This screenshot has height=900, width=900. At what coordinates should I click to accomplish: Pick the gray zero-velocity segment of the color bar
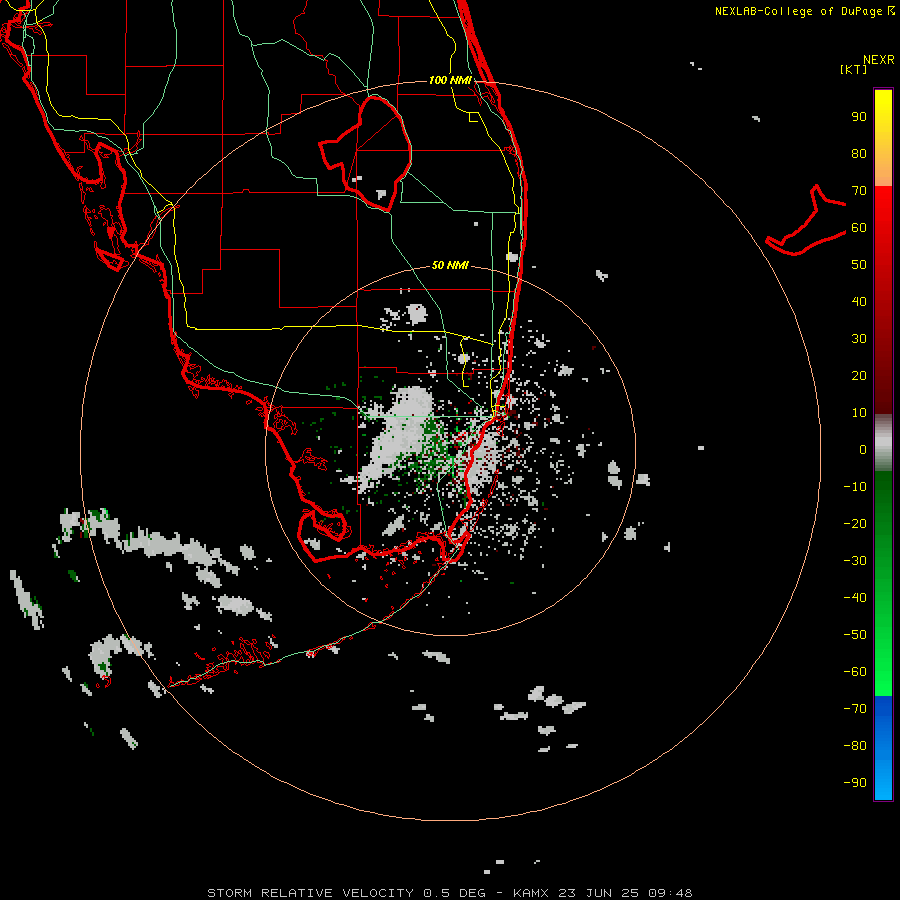pyautogui.click(x=883, y=443)
